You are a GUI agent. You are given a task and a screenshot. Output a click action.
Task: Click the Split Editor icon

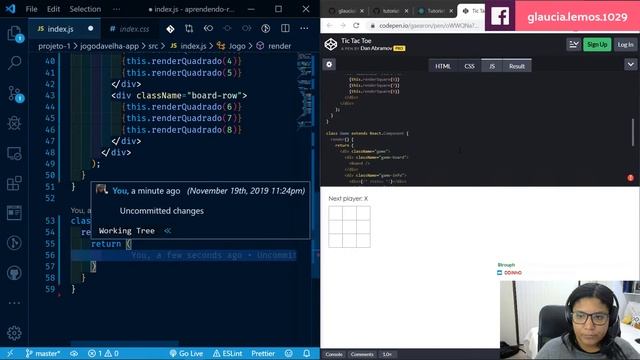[x=285, y=29]
